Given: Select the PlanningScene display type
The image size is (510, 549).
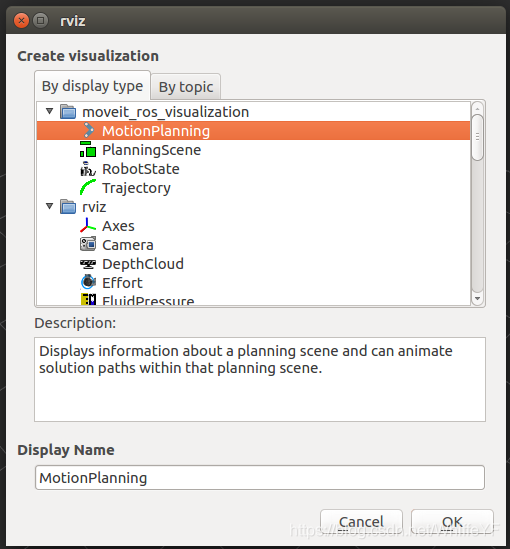Looking at the screenshot, I should [152, 150].
